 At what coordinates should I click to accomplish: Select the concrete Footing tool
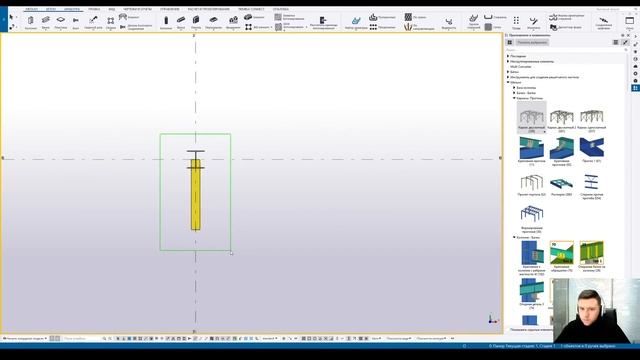[233, 22]
